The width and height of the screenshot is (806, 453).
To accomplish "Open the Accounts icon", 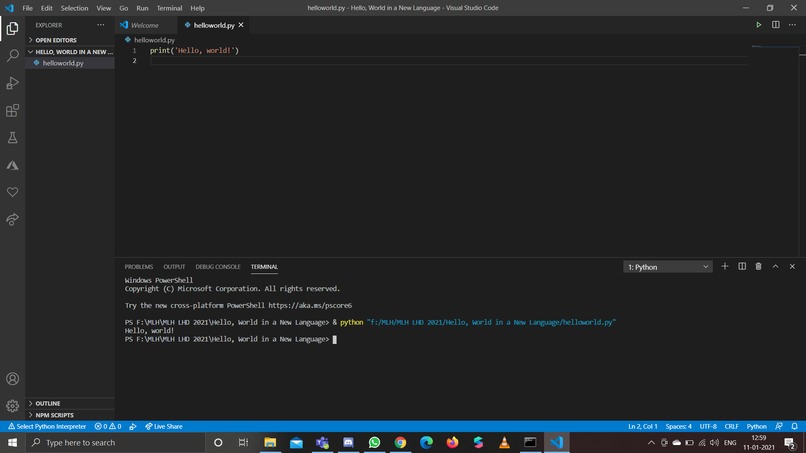I will click(12, 379).
